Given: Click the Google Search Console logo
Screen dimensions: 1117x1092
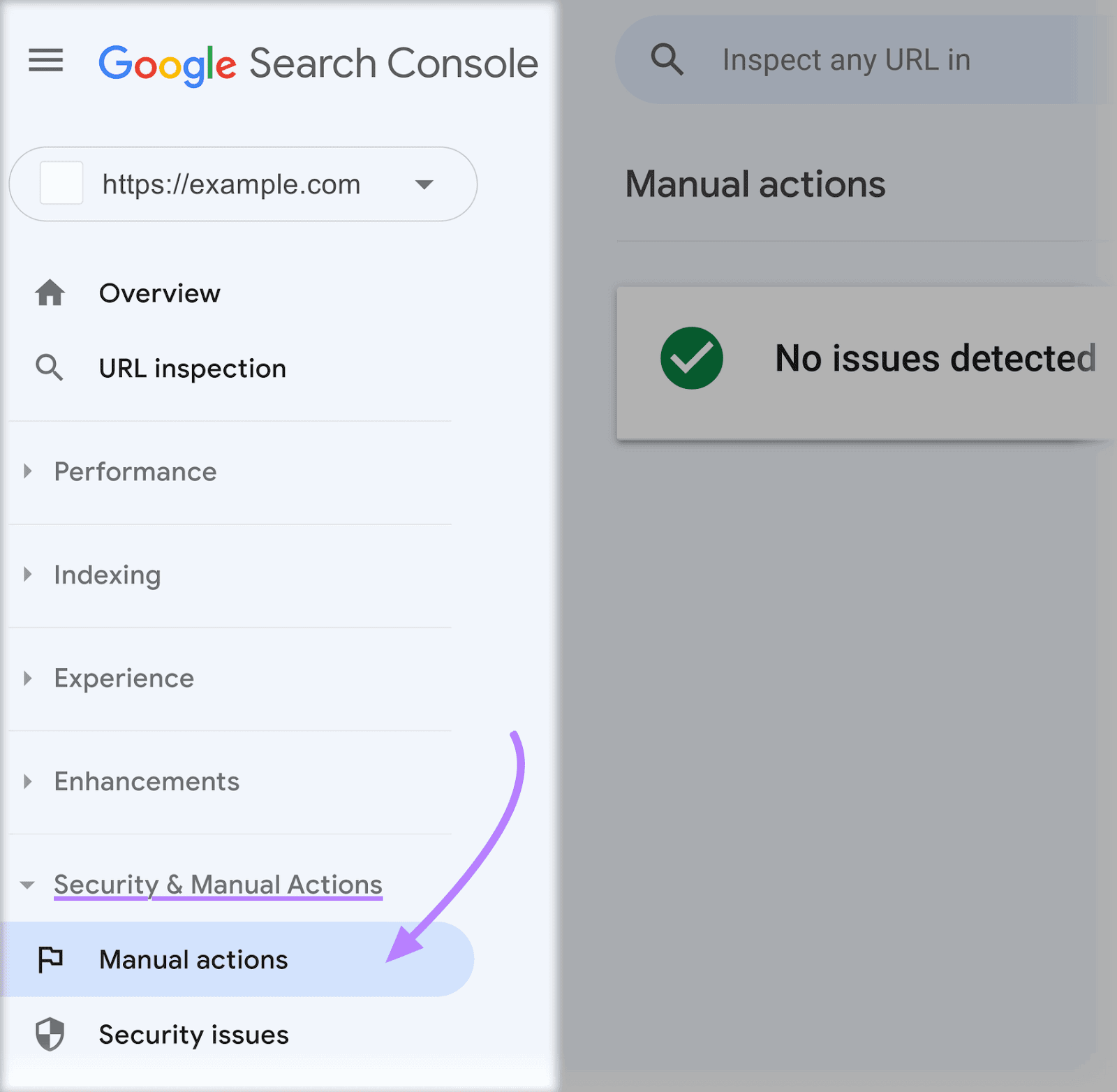Looking at the screenshot, I should (x=318, y=63).
